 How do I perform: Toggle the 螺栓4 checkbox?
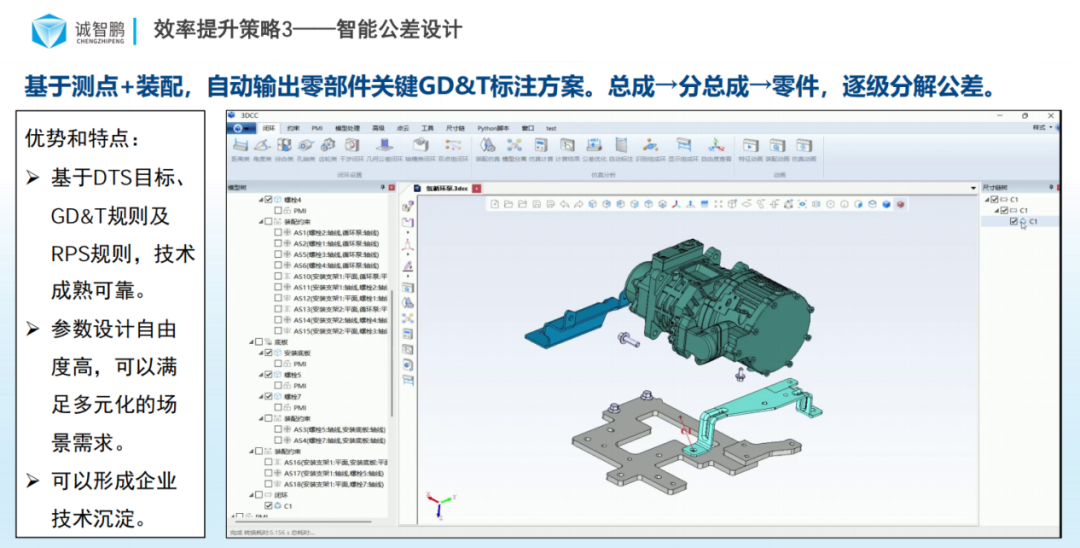(269, 200)
